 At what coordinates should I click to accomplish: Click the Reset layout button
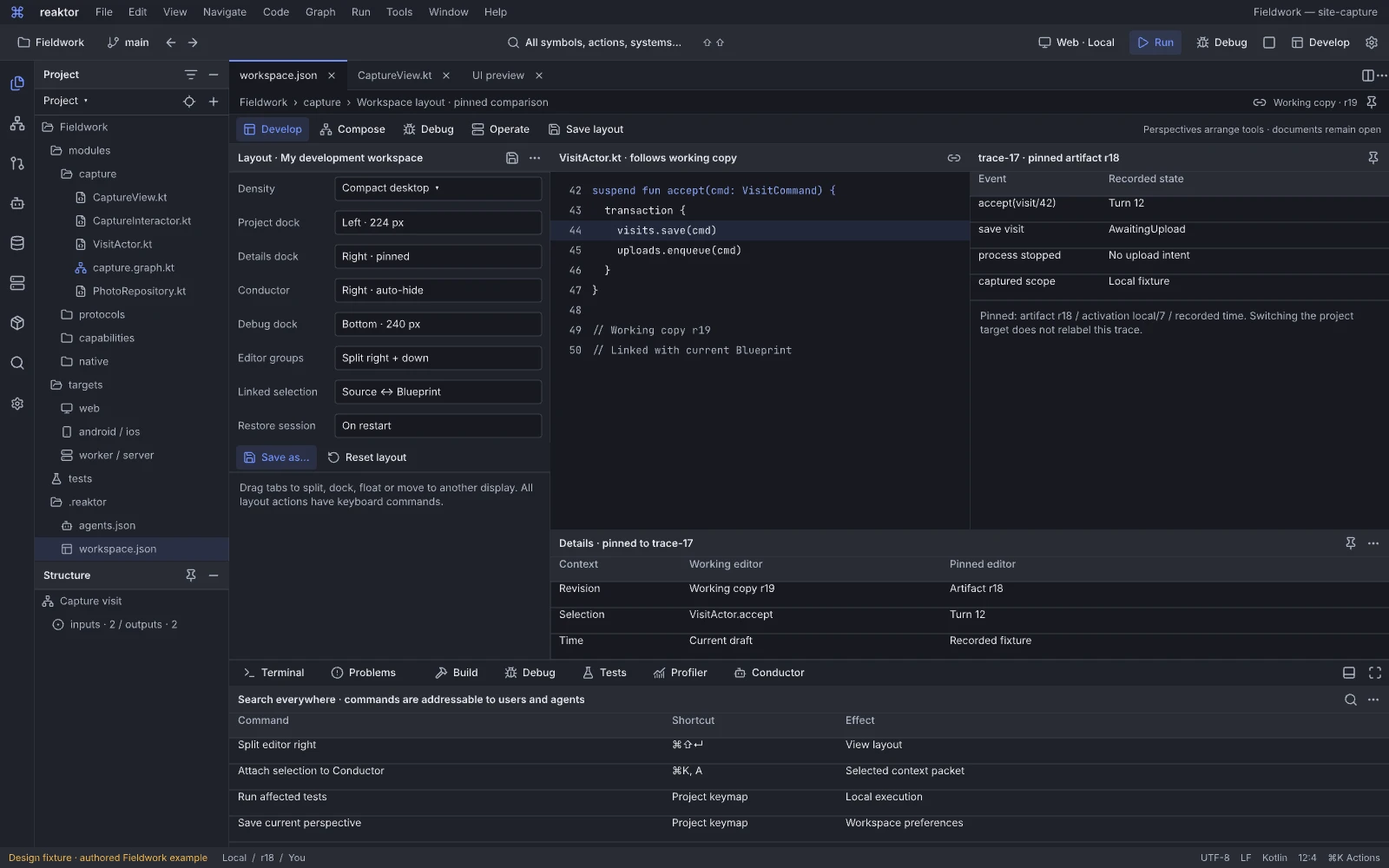367,457
